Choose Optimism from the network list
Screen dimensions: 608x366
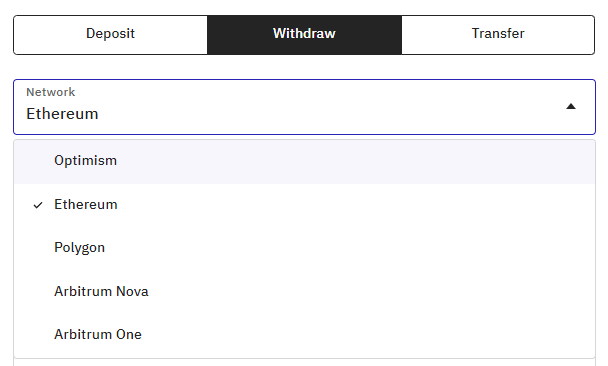(304, 162)
